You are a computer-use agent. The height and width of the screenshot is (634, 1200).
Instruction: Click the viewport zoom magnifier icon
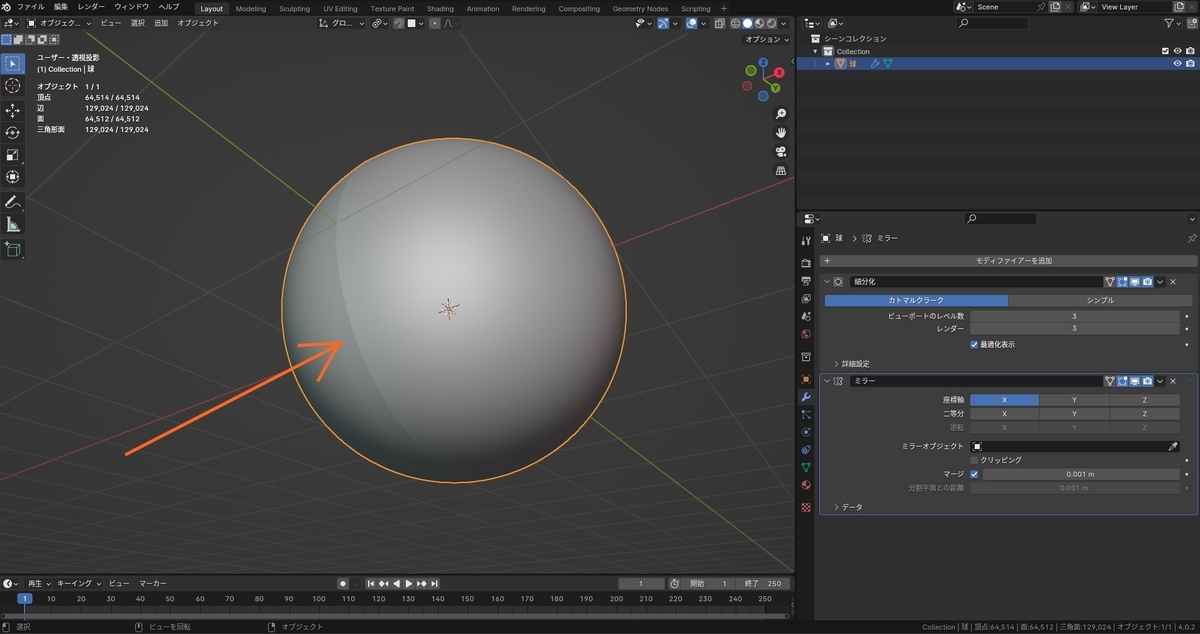[781, 114]
